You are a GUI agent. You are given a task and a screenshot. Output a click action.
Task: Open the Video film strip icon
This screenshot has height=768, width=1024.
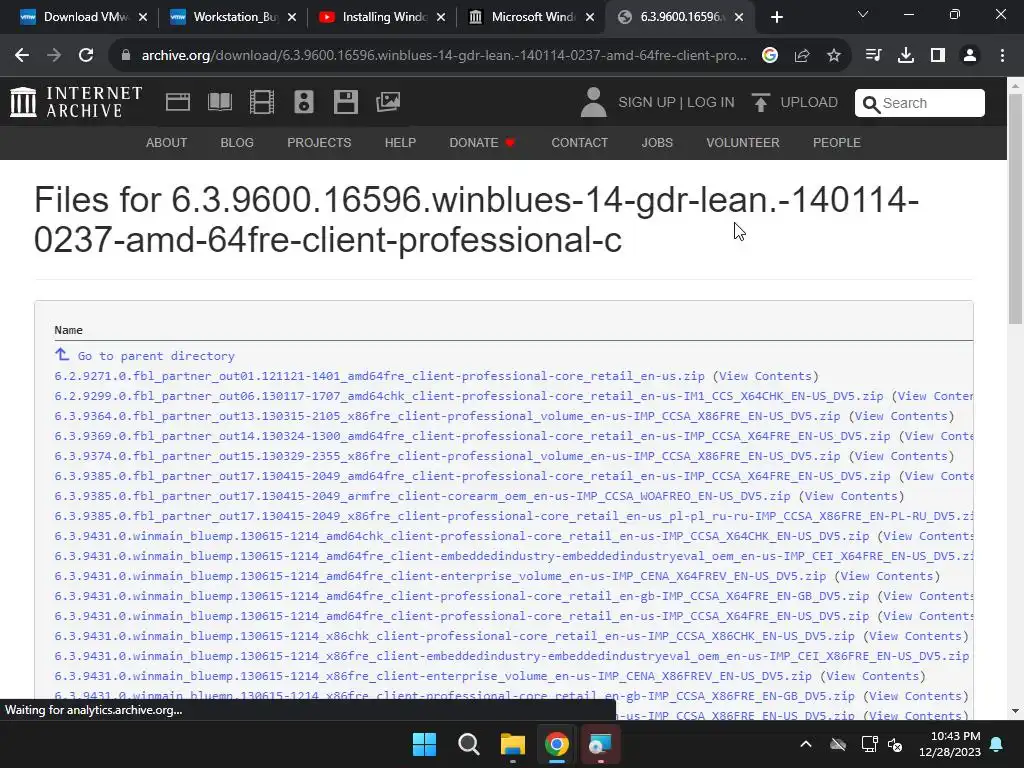point(262,102)
